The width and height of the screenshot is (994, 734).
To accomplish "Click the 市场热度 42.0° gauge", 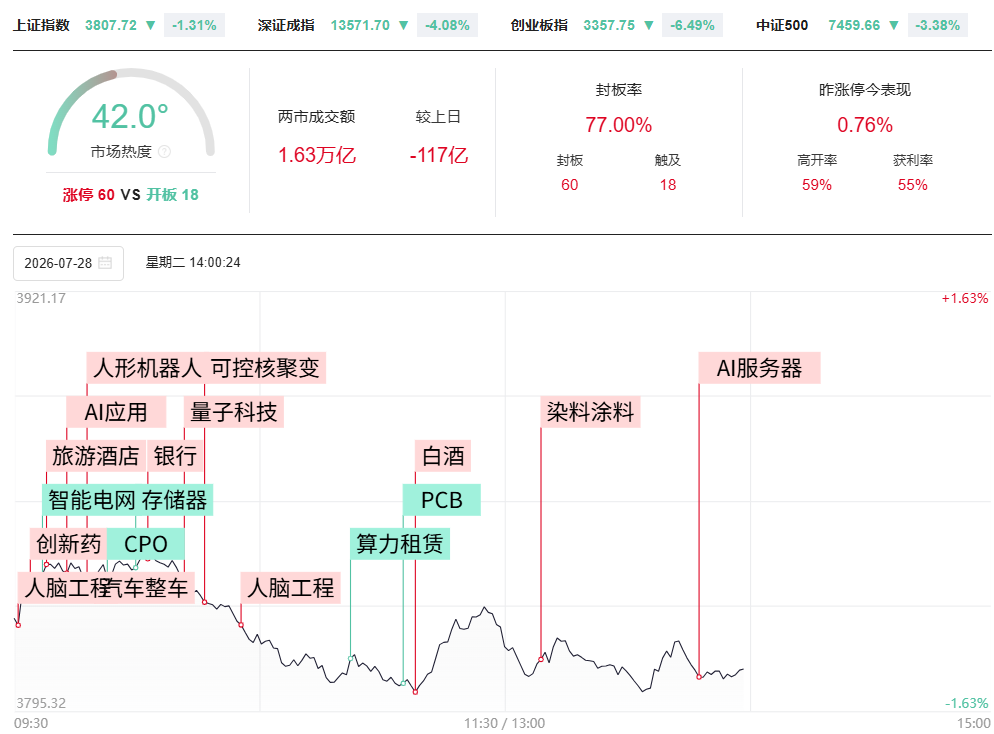I will pos(131,115).
